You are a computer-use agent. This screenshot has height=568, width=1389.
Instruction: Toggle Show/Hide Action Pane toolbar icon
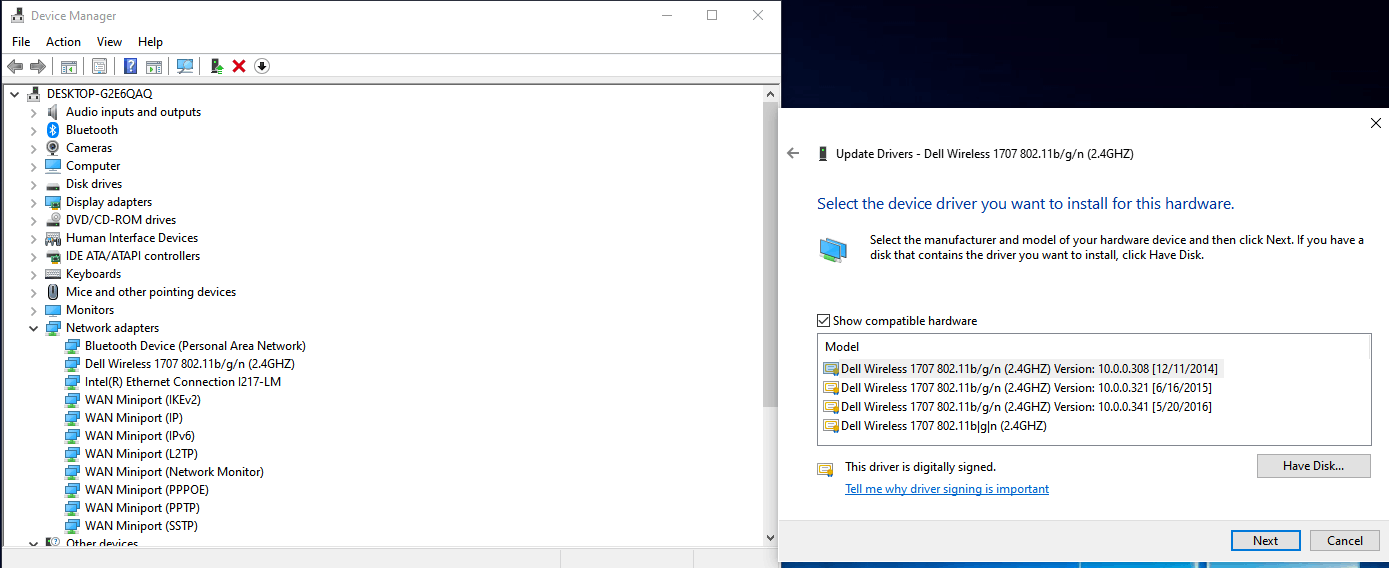point(154,66)
